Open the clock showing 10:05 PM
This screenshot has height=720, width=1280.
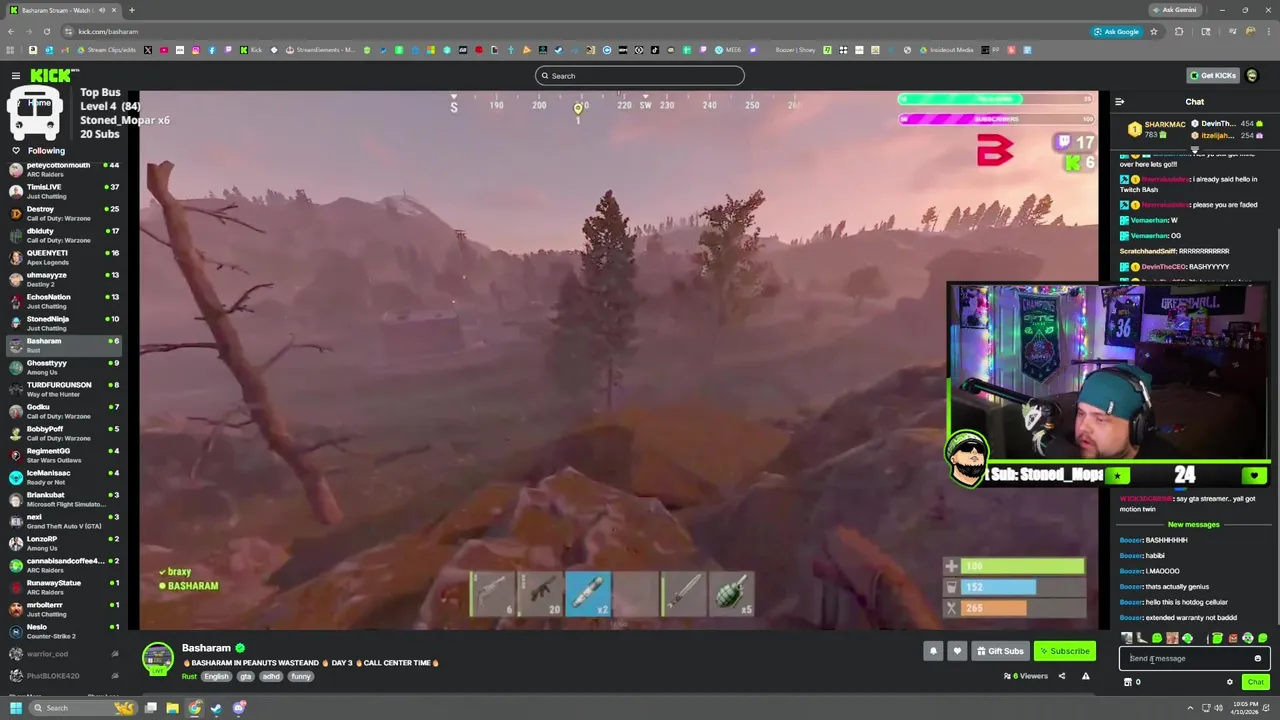[x=1246, y=708]
